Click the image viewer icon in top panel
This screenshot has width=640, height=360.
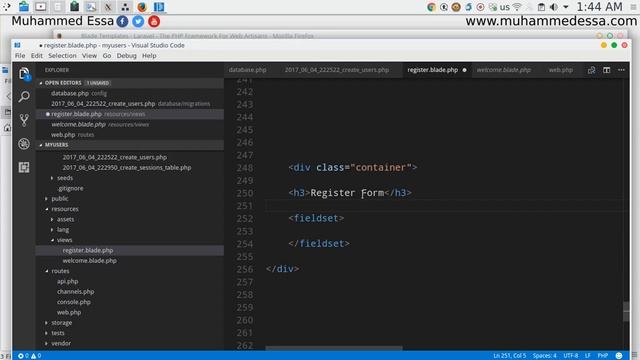(x=91, y=7)
